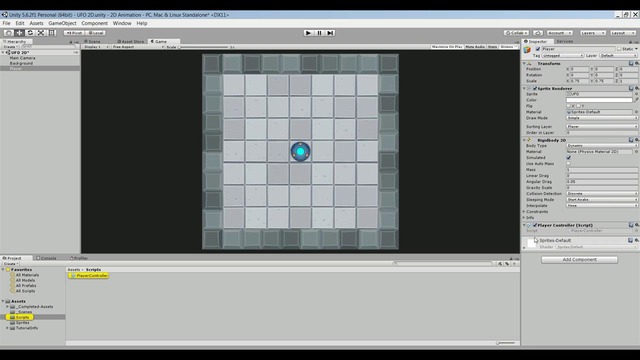The width and height of the screenshot is (640, 360).
Task: Switch to the Scene tab
Action: tap(93, 41)
